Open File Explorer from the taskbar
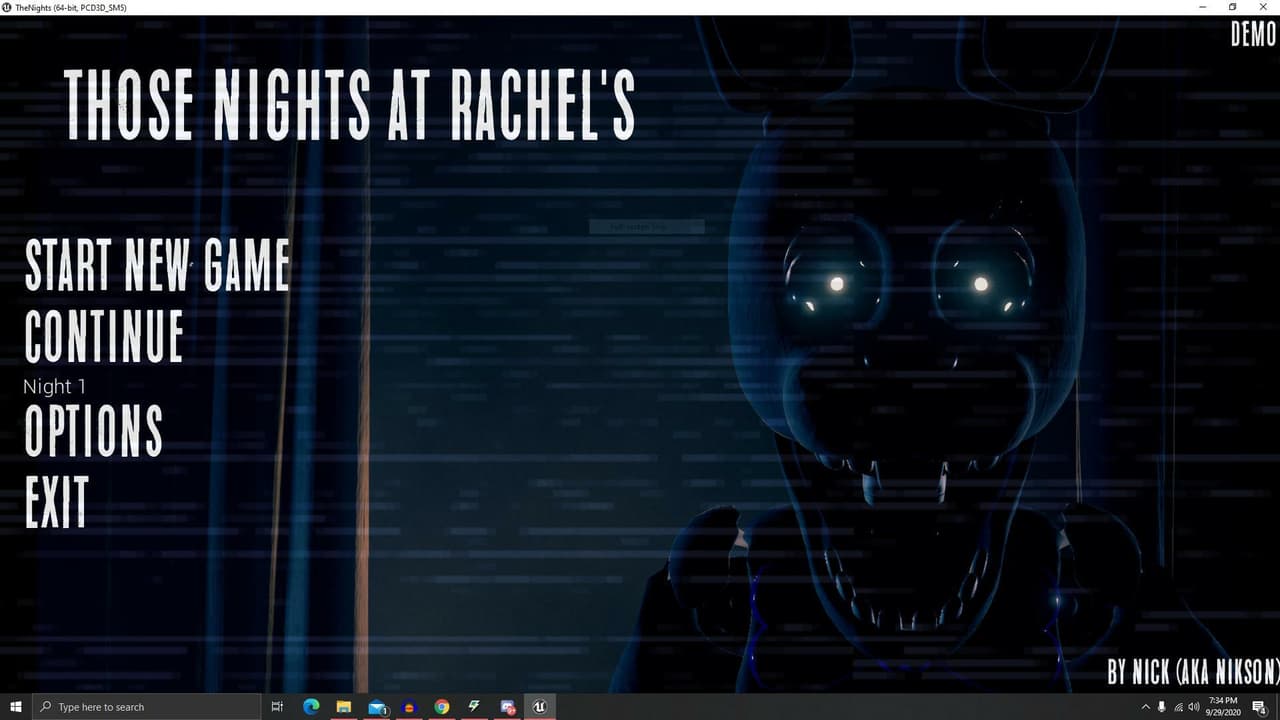1280x720 pixels. tap(343, 707)
